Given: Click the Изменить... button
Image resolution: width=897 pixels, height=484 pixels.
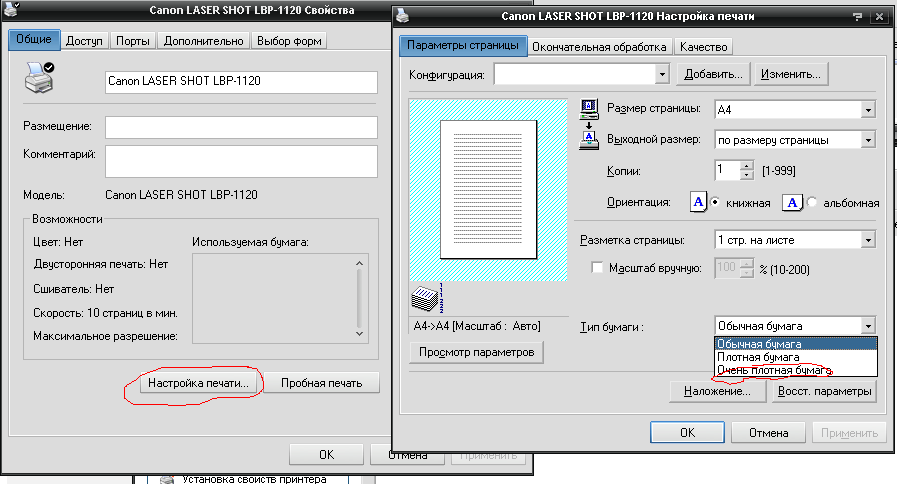Looking at the screenshot, I should 791,74.
